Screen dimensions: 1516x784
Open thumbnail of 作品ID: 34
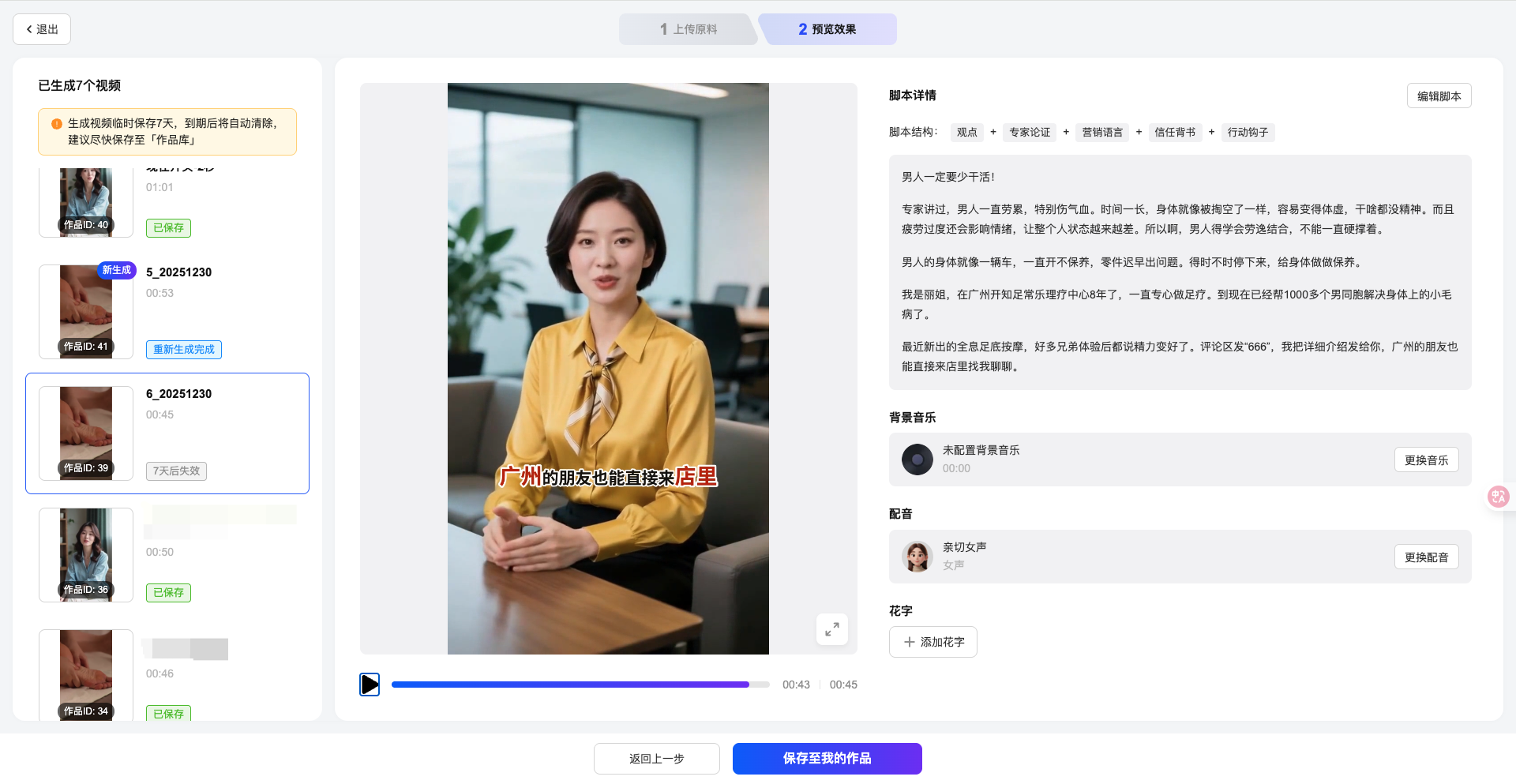click(86, 675)
